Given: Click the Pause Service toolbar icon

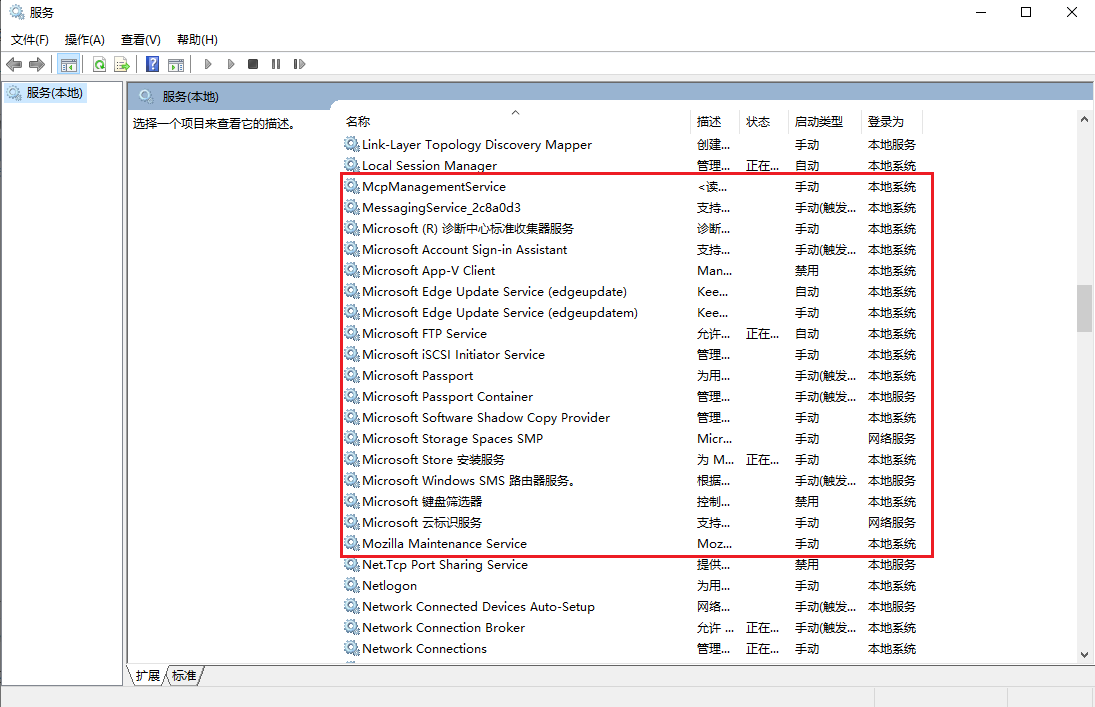Looking at the screenshot, I should pos(276,64).
